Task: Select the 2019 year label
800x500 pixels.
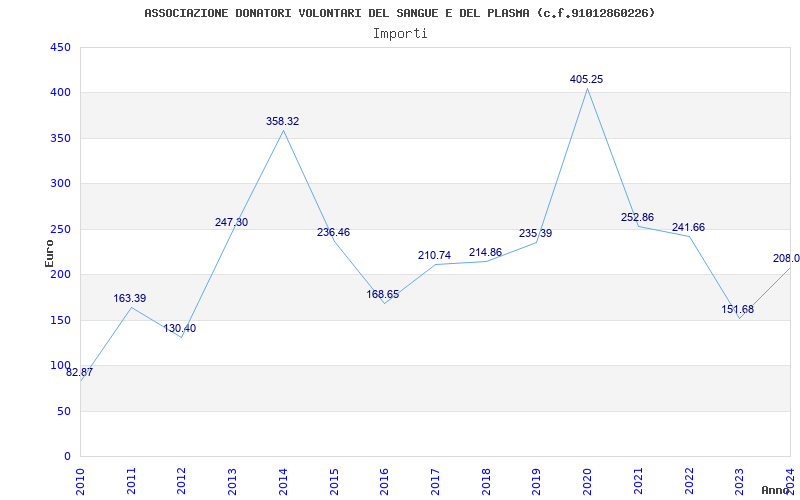Action: 536,482
